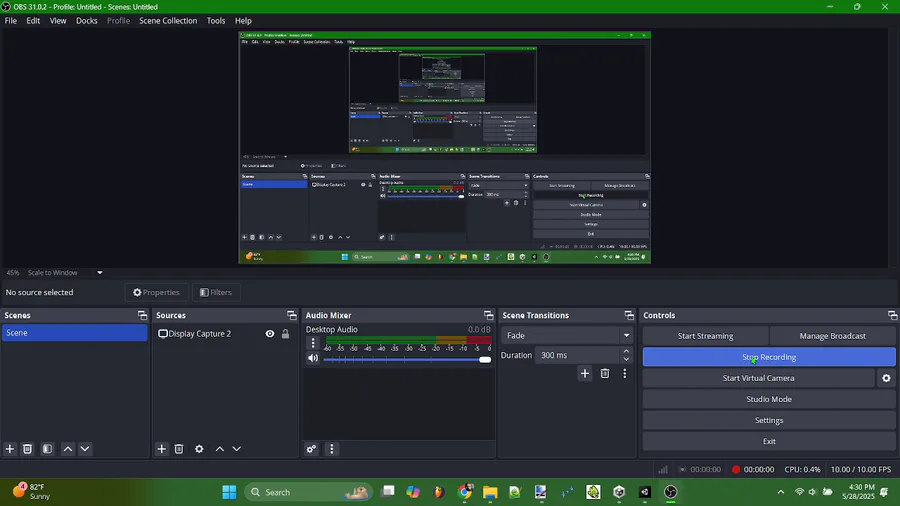Image resolution: width=900 pixels, height=506 pixels.
Task: Click Stop Recording button
Action: (769, 357)
